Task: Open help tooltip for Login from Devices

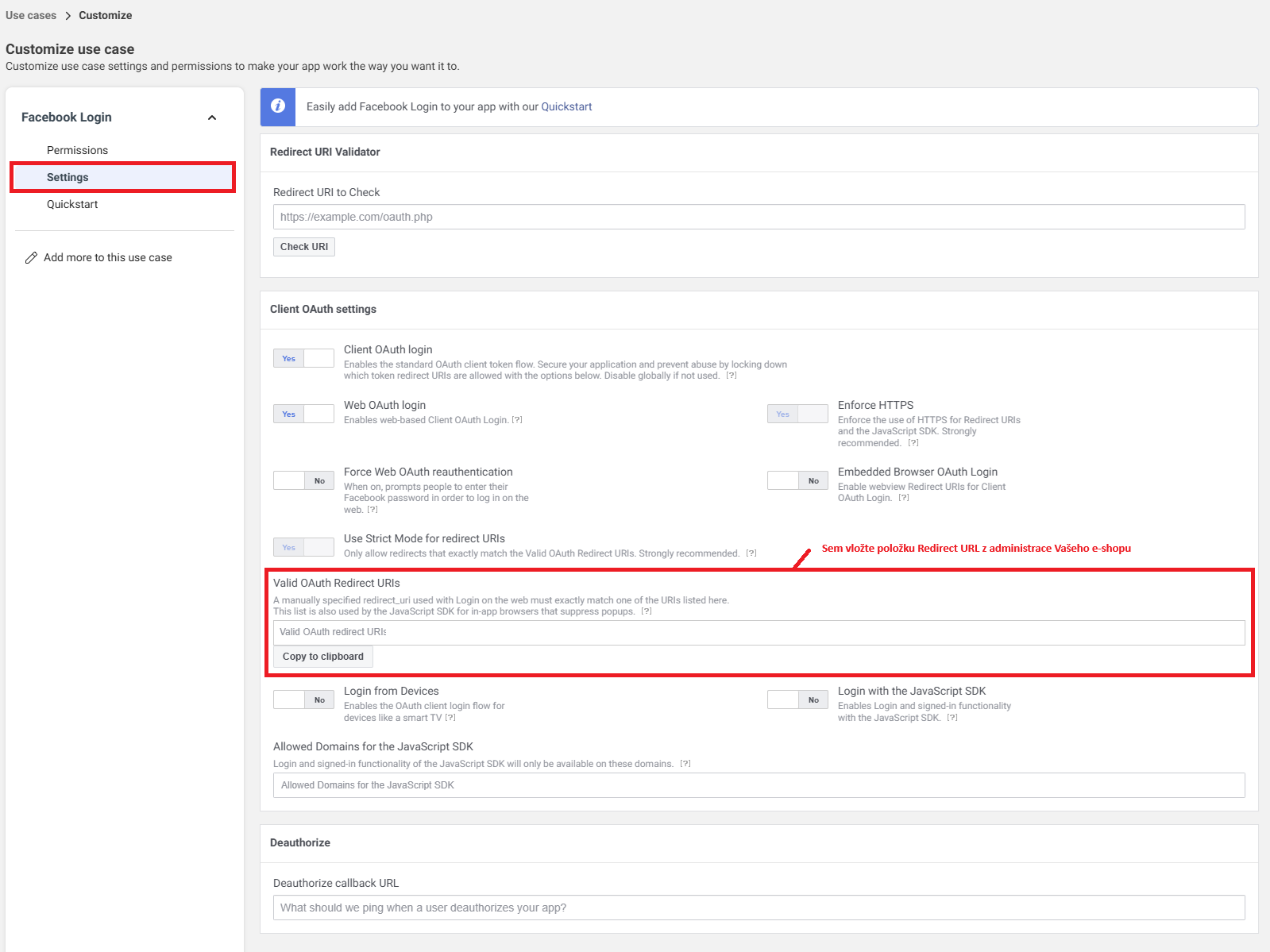Action: [x=450, y=718]
